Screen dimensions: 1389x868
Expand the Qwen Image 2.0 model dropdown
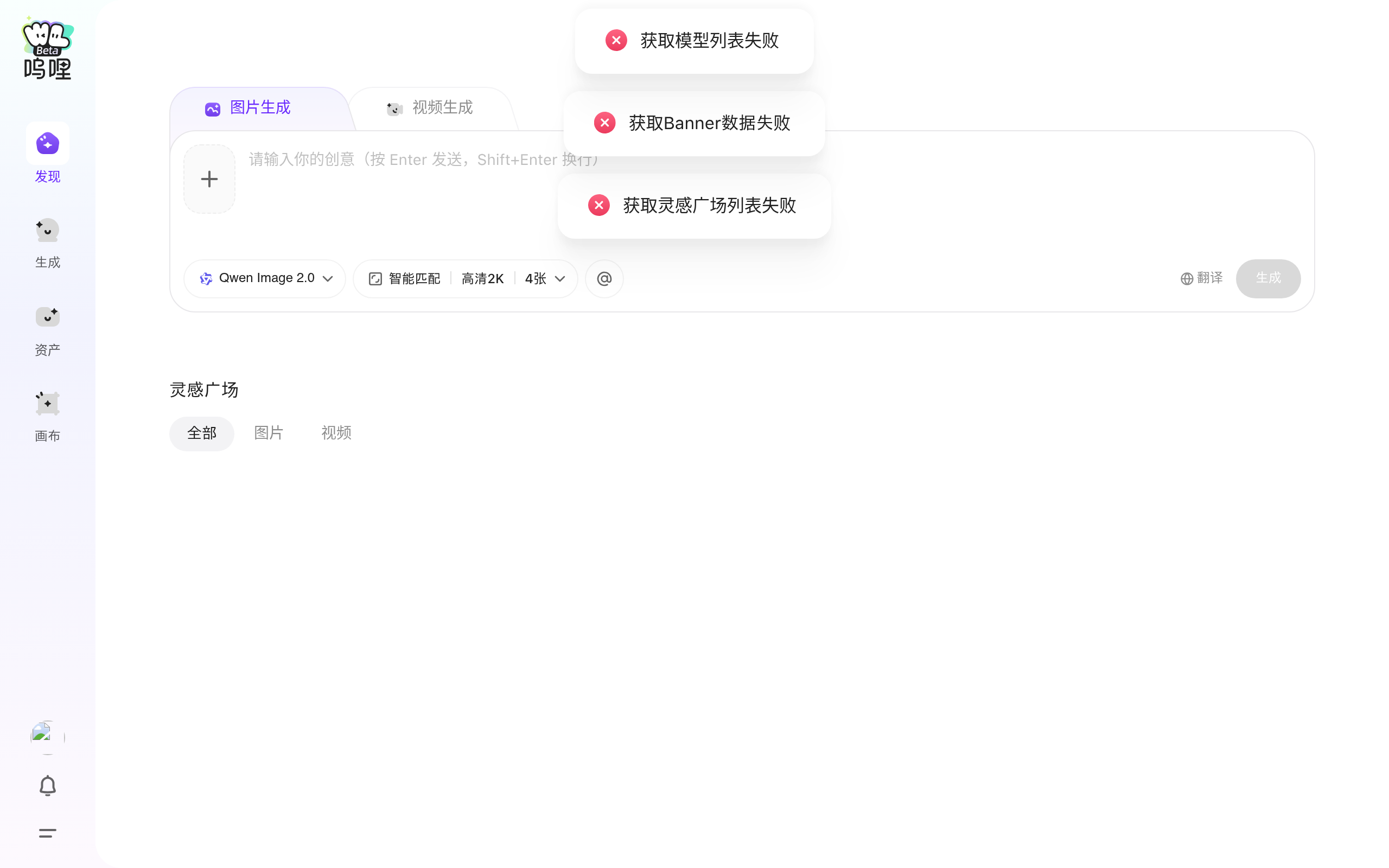(265, 279)
